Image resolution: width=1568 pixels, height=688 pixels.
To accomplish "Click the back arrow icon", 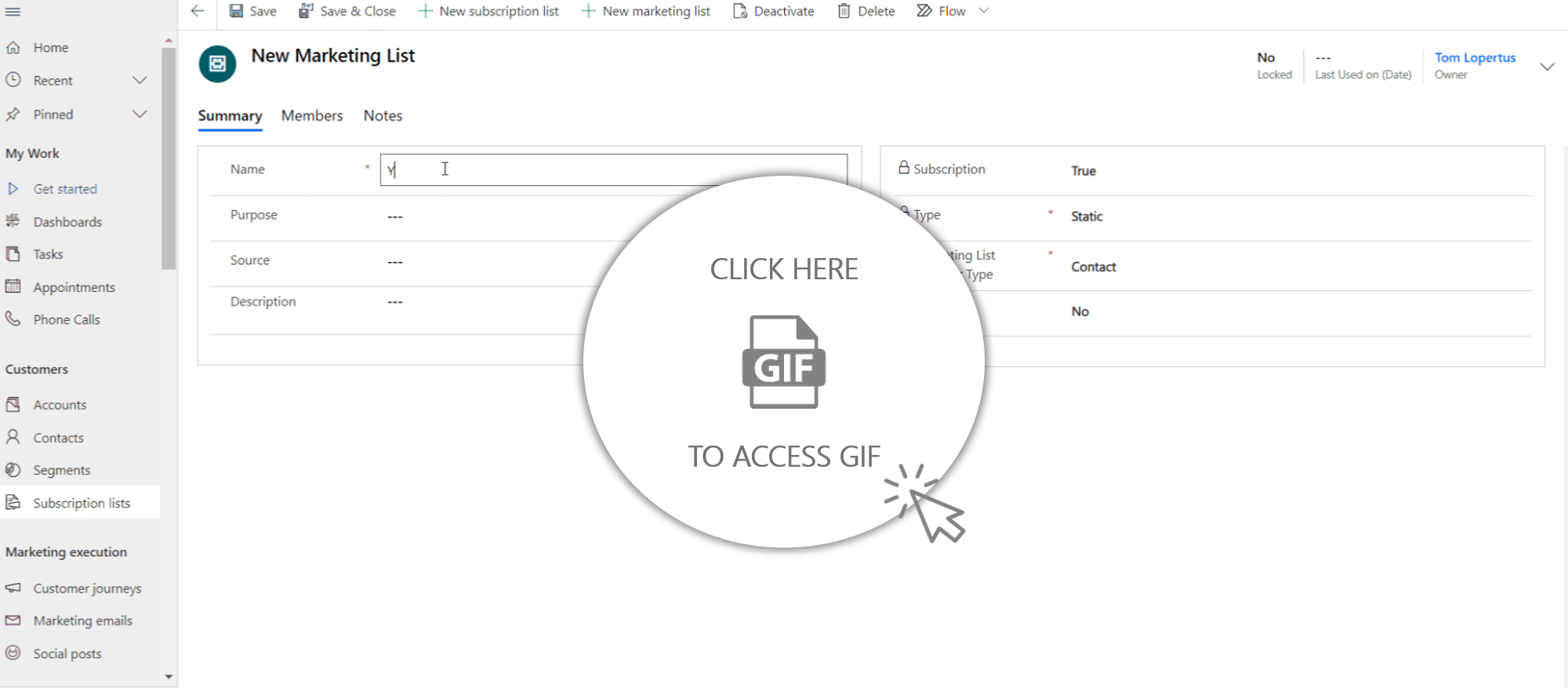I will pyautogui.click(x=198, y=11).
